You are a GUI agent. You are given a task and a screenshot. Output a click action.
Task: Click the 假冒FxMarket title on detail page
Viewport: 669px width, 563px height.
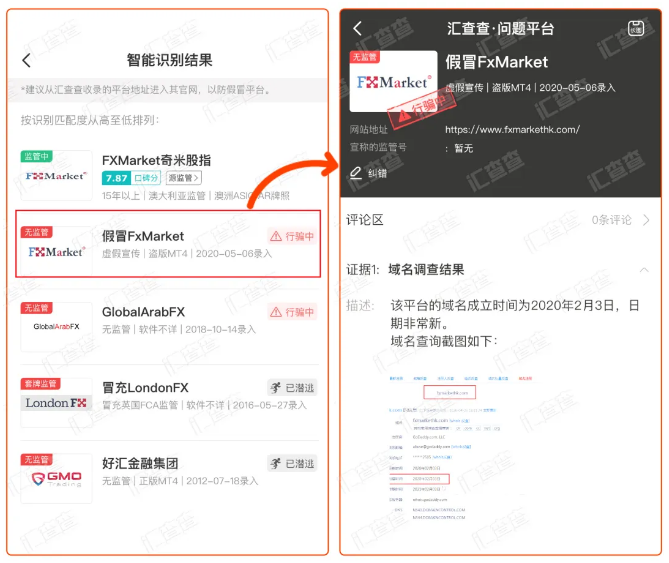(497, 62)
